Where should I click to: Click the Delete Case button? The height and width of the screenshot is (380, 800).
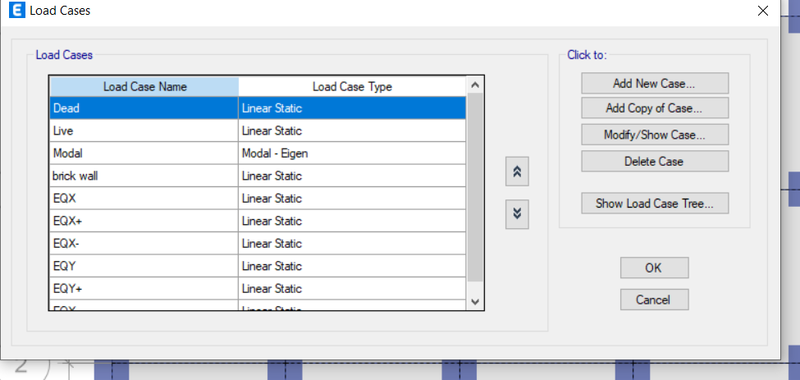pos(655,161)
